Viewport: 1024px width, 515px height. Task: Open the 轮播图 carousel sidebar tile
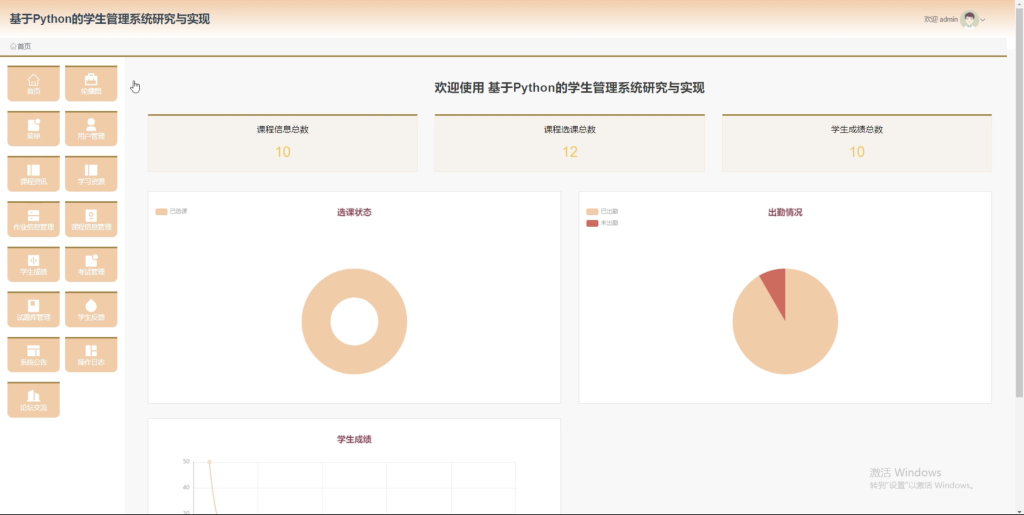click(91, 84)
